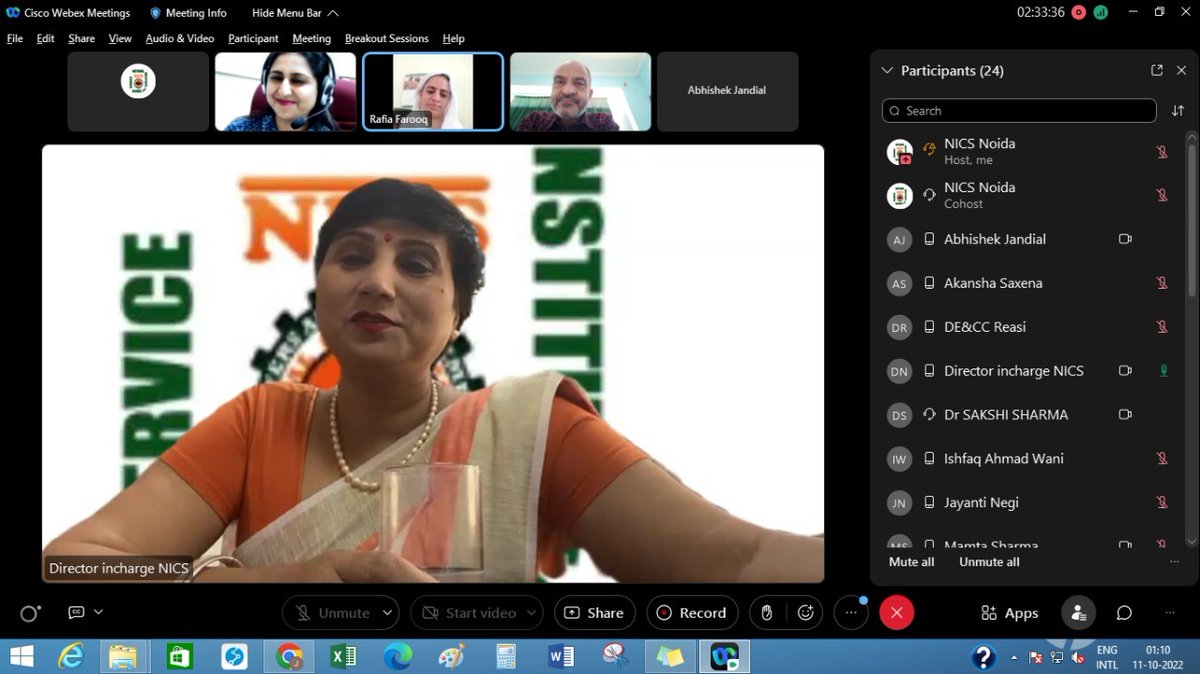Open Microsoft Edge from the taskbar

[x=397, y=656]
